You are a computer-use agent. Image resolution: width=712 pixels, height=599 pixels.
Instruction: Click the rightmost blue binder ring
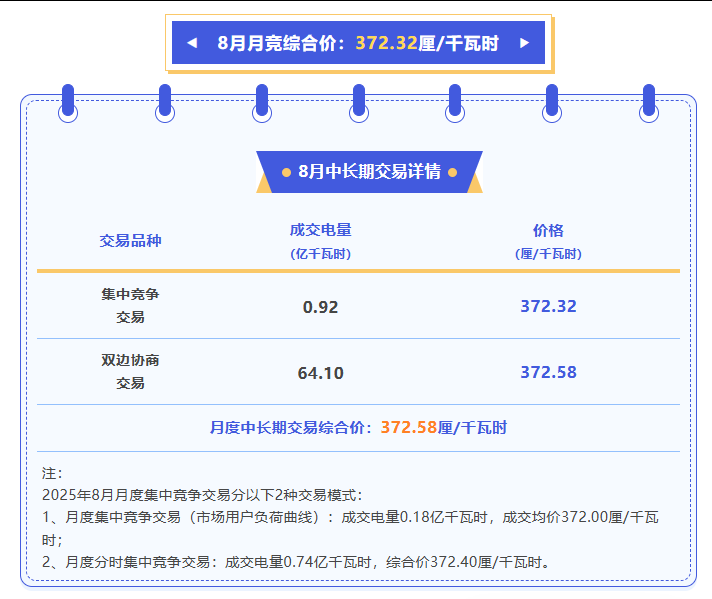click(x=648, y=104)
